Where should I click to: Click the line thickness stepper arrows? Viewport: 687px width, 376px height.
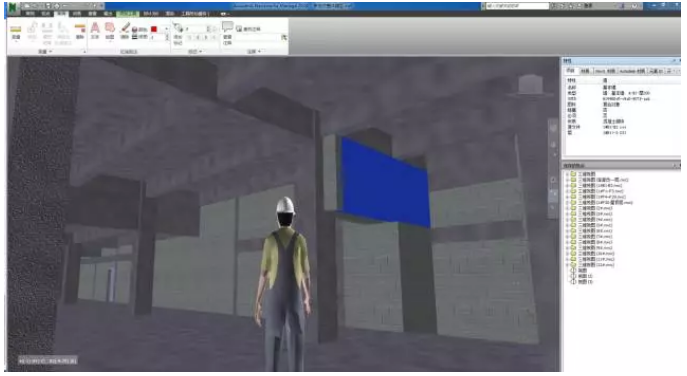(x=167, y=38)
